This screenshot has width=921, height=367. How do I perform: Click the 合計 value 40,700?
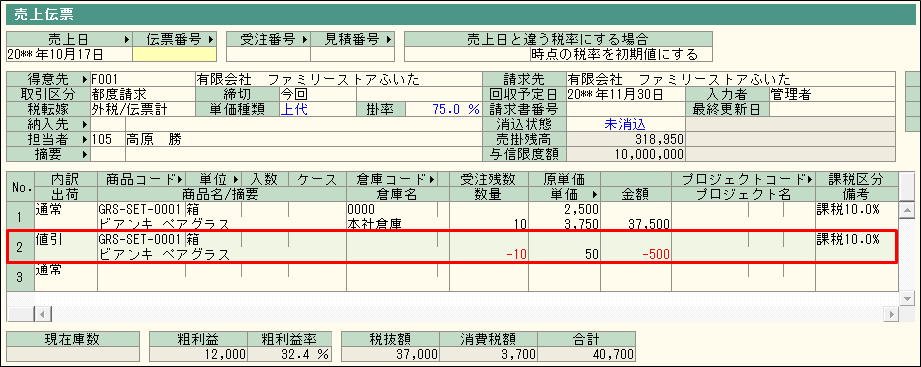pyautogui.click(x=587, y=354)
